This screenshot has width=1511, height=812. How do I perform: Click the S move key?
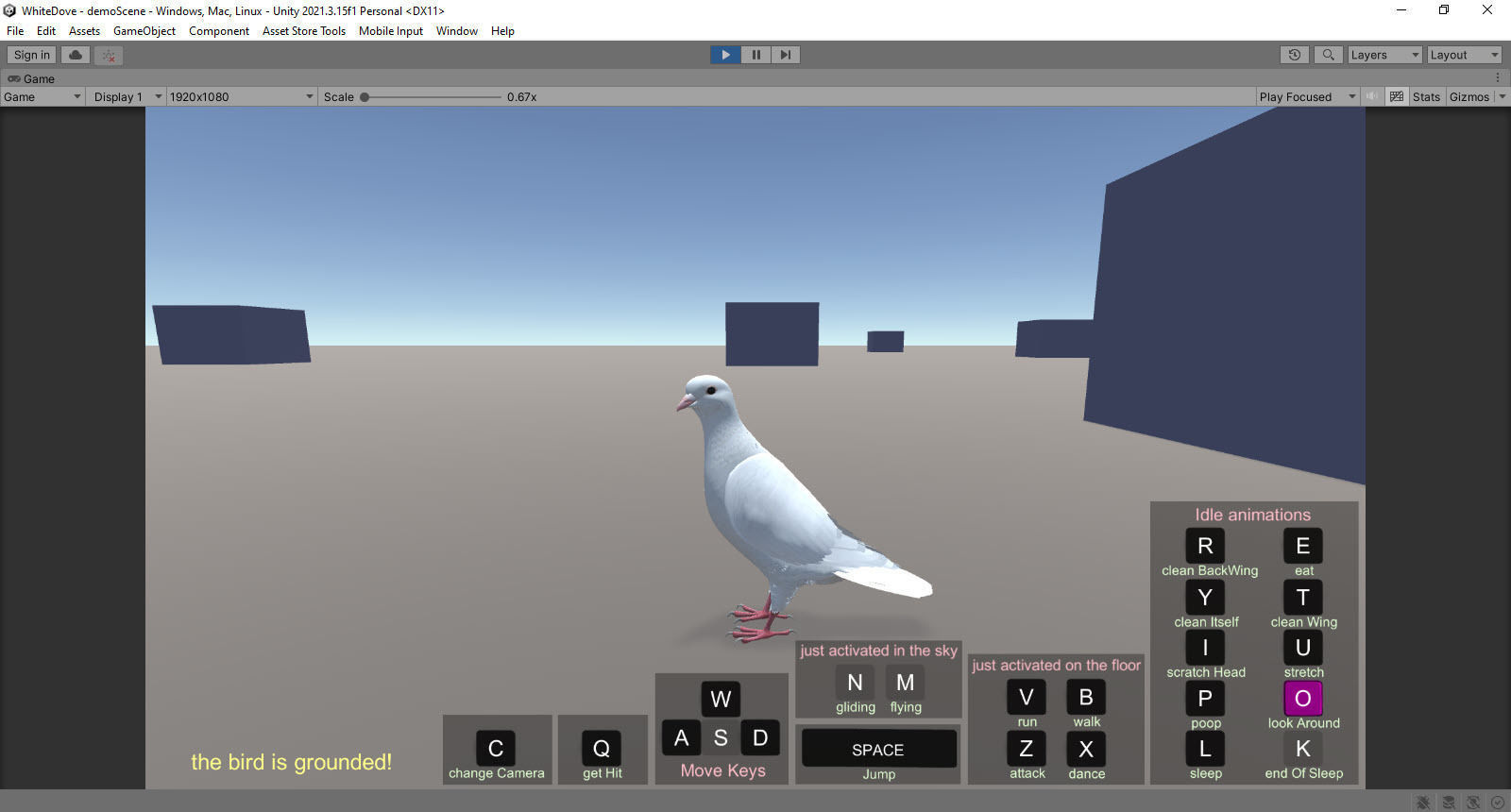(721, 737)
